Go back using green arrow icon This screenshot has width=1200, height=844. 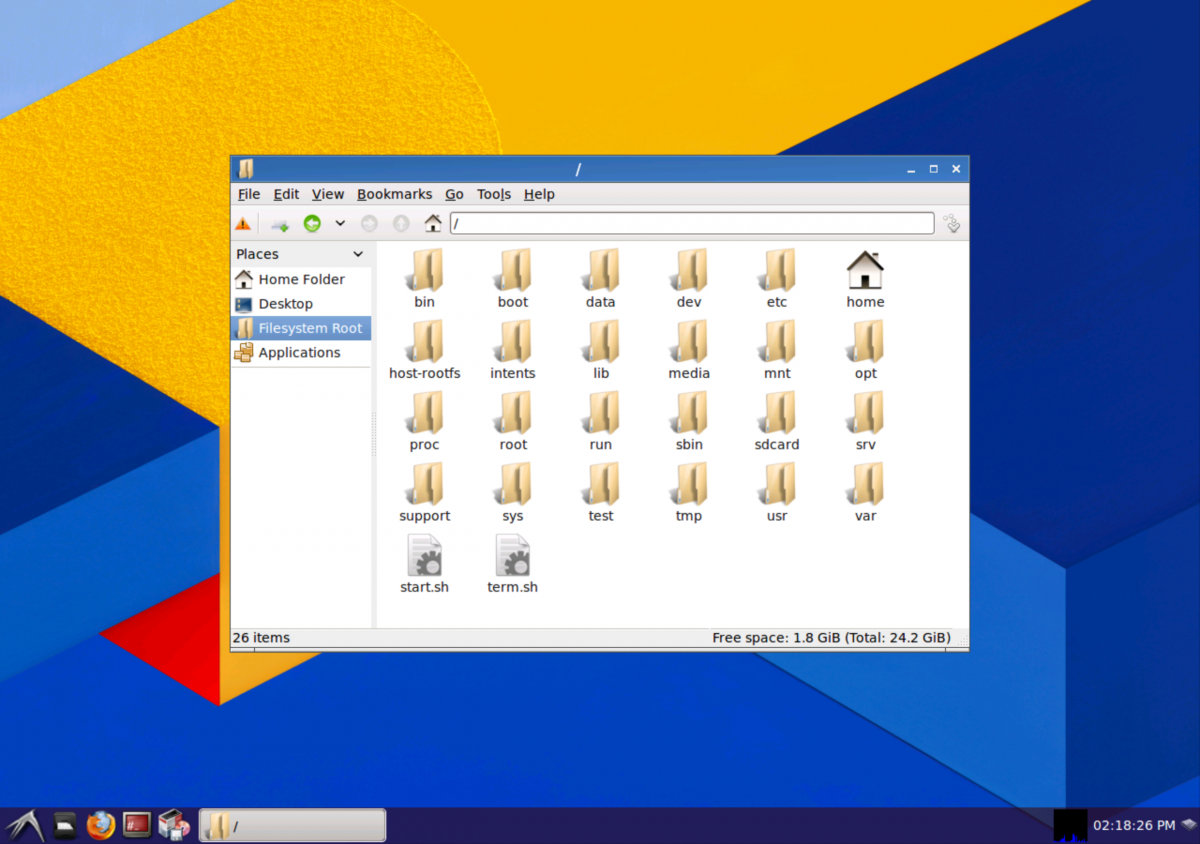[x=312, y=224]
